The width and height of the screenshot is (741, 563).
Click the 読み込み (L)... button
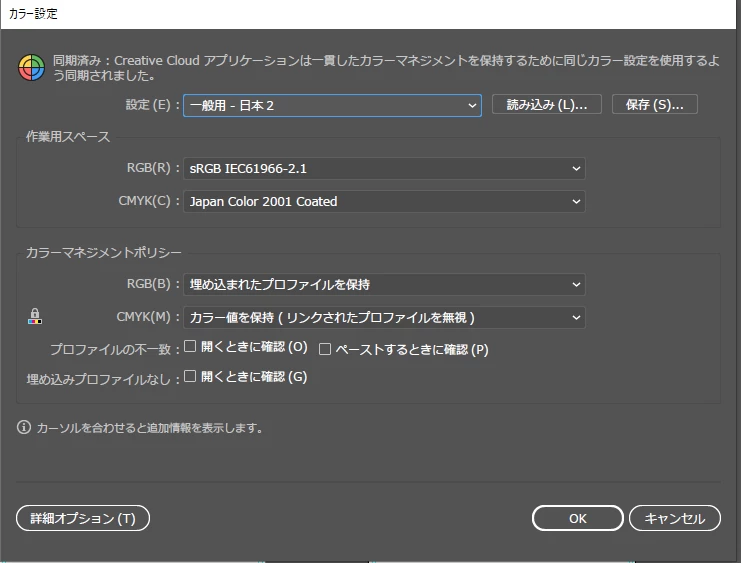tap(547, 104)
